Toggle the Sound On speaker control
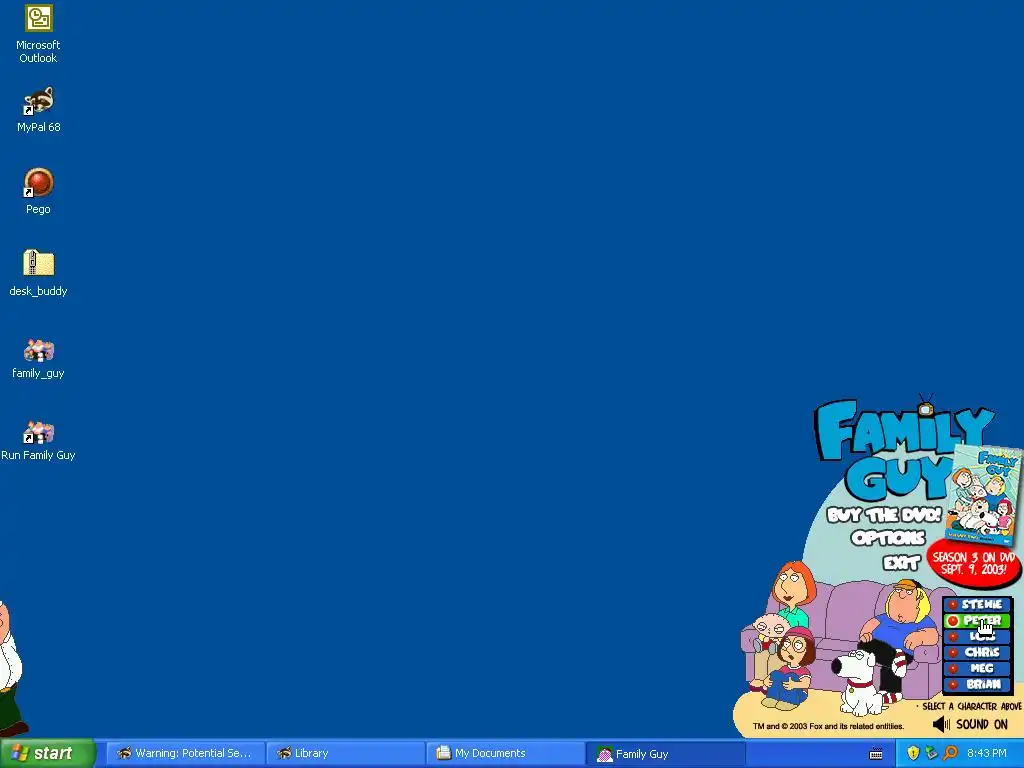The image size is (1024, 768). (970, 724)
